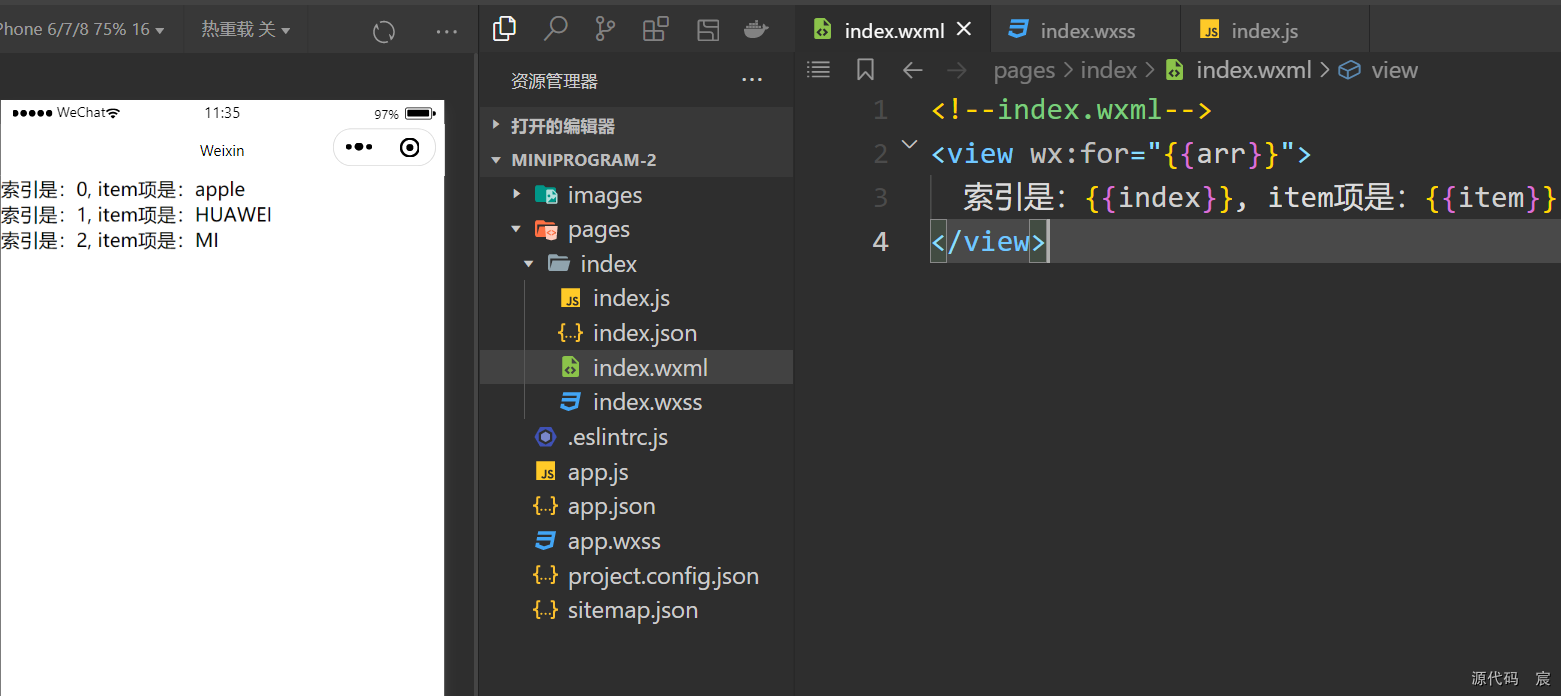The image size is (1561, 696).
Task: Click the bookmark icon in editor toolbar
Action: tap(866, 69)
